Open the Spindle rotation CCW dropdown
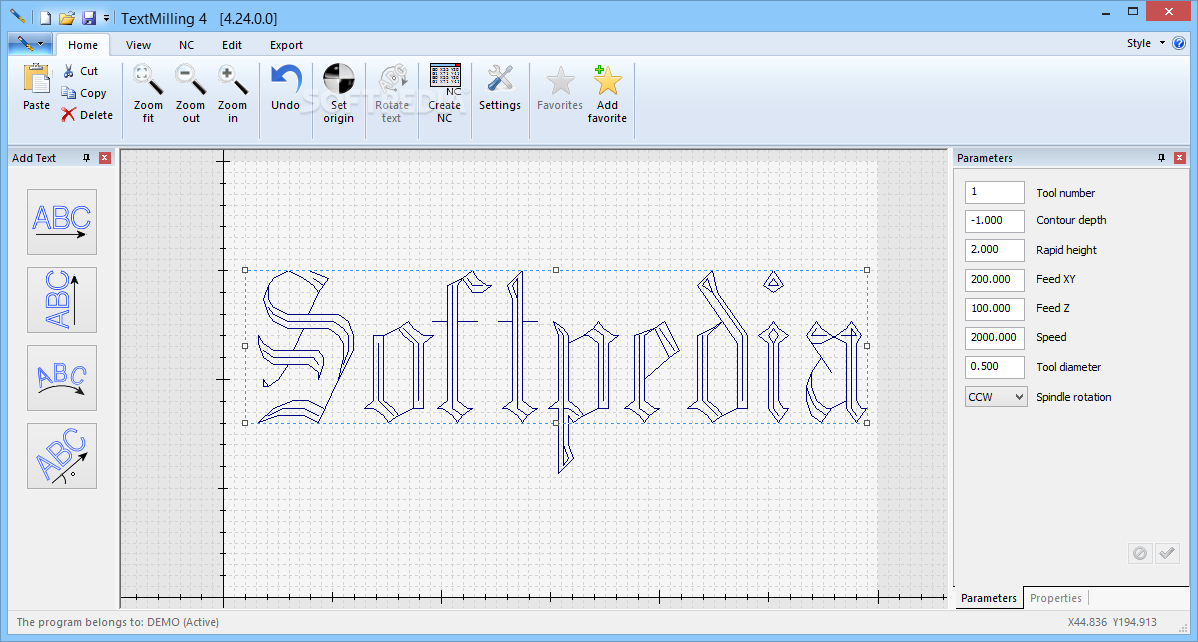 coord(996,397)
